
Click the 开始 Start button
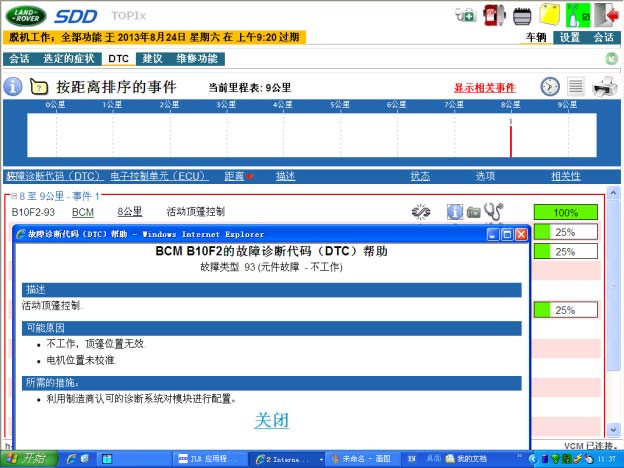point(28,459)
